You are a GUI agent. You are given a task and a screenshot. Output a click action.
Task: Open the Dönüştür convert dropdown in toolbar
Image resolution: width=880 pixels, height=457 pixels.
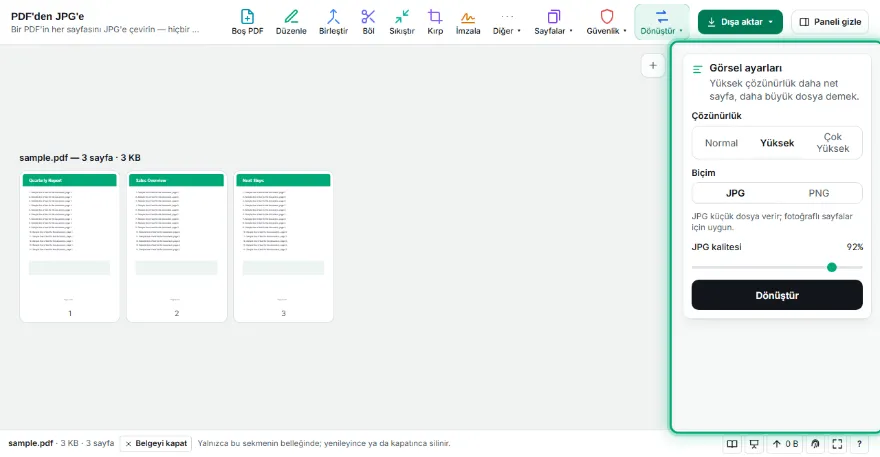(x=662, y=22)
